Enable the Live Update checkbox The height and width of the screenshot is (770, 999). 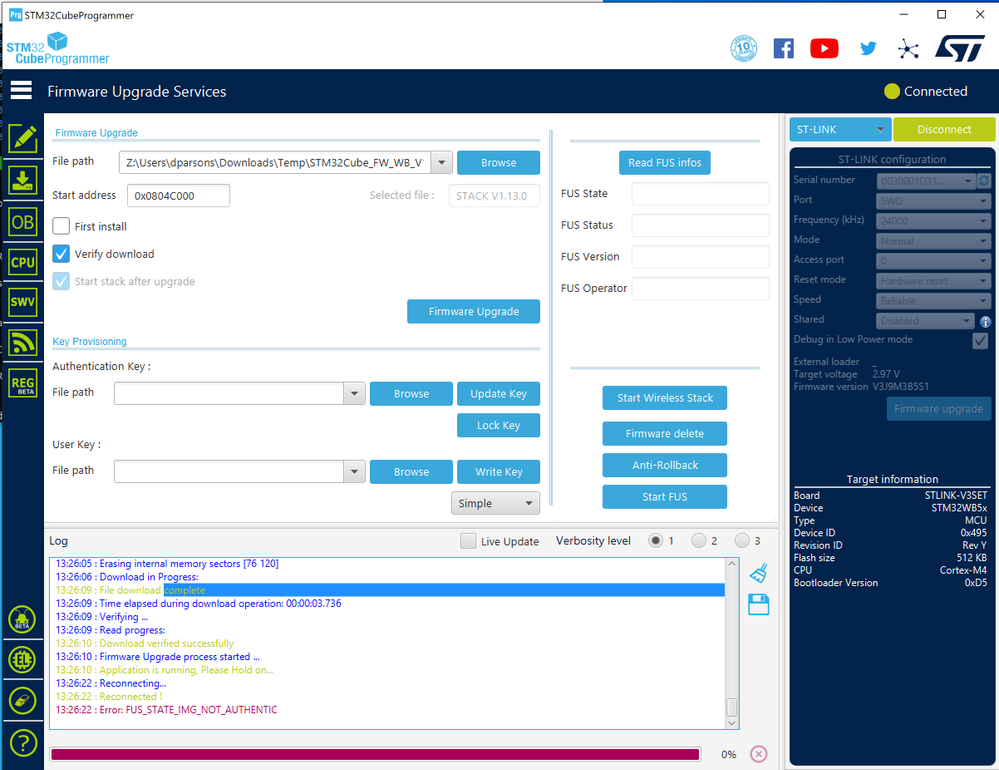click(468, 541)
